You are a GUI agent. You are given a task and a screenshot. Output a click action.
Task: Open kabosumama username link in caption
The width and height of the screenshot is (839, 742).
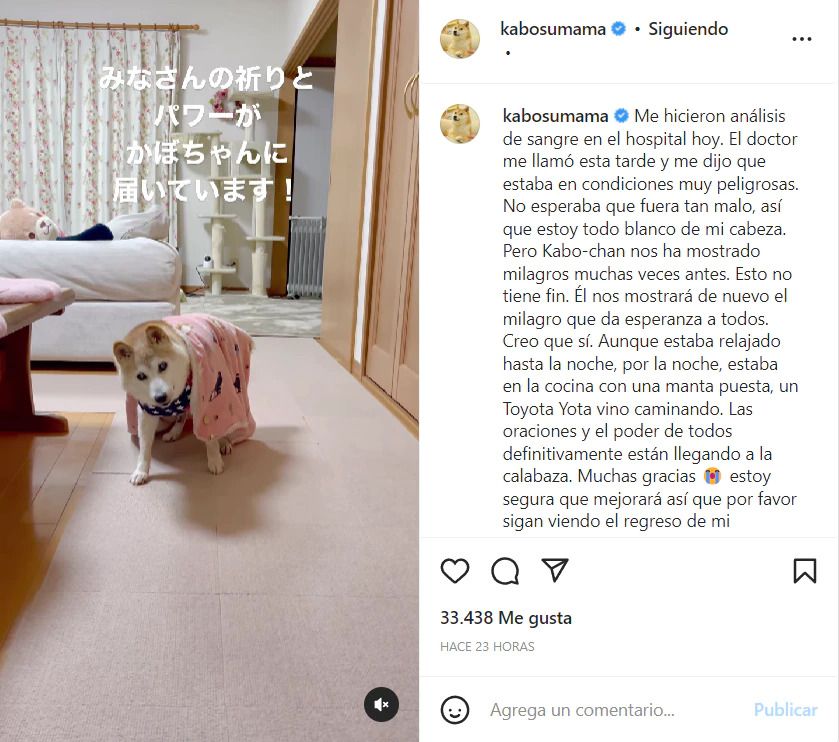tap(555, 116)
